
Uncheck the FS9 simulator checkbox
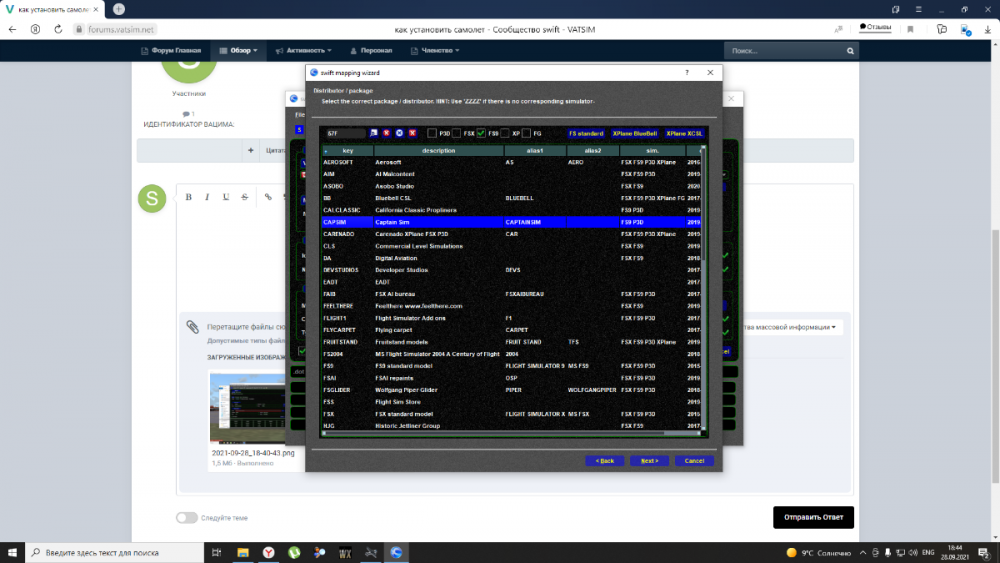(481, 133)
